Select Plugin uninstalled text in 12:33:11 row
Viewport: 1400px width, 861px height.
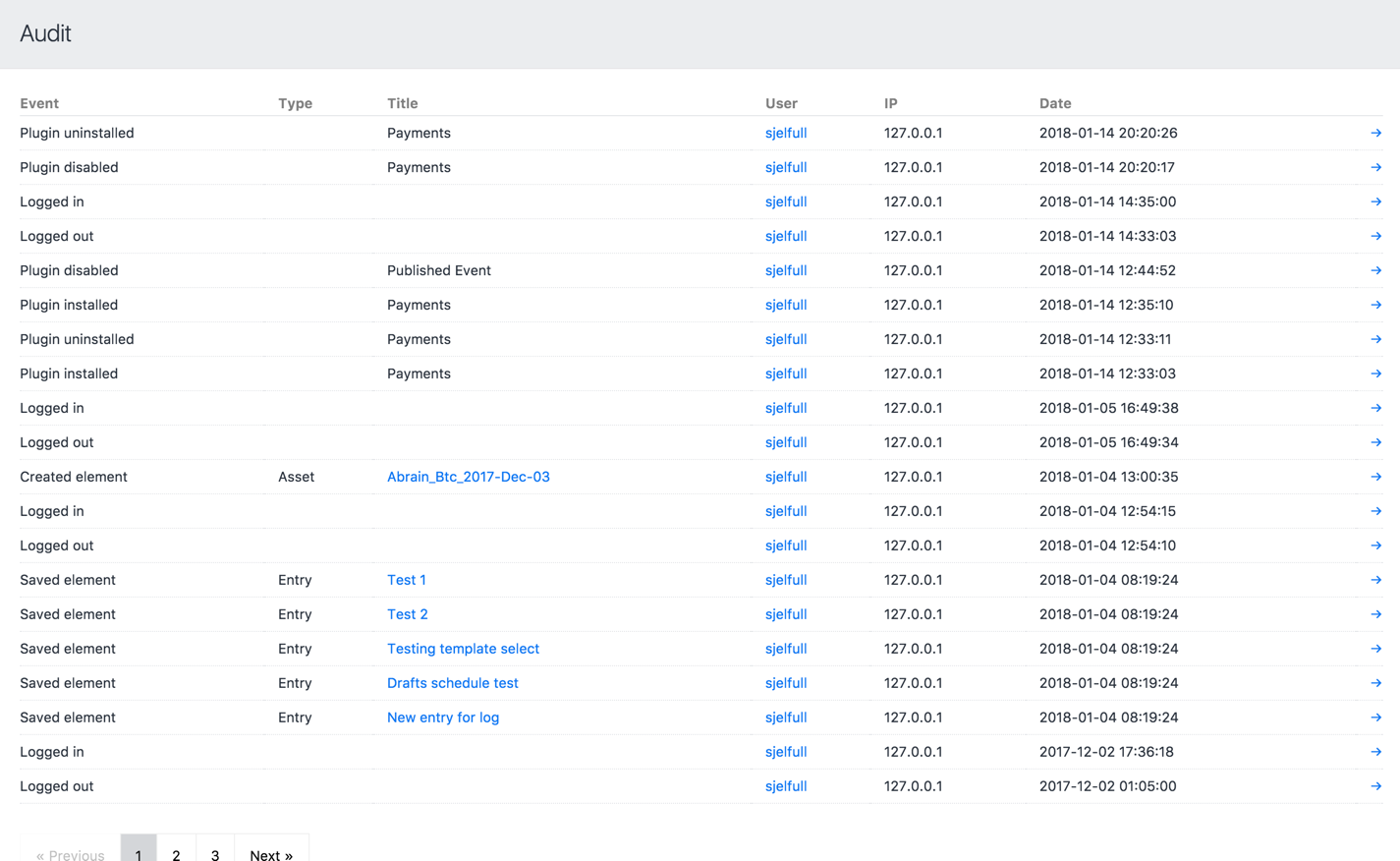click(x=77, y=339)
